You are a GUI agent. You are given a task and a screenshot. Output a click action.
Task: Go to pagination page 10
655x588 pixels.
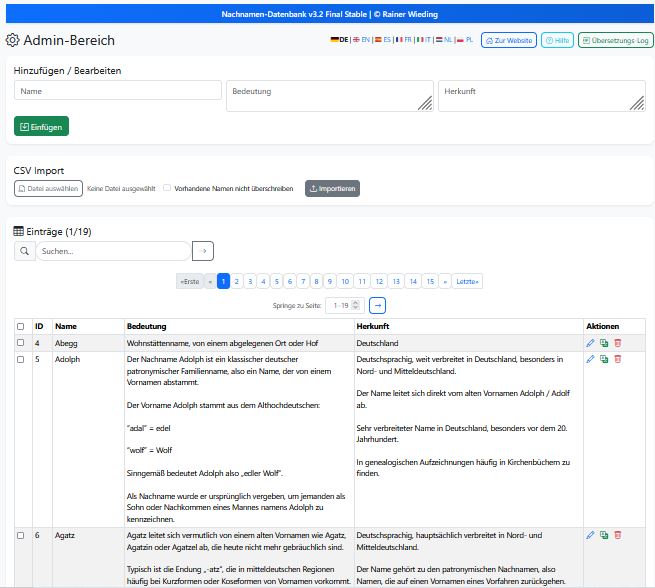345,281
